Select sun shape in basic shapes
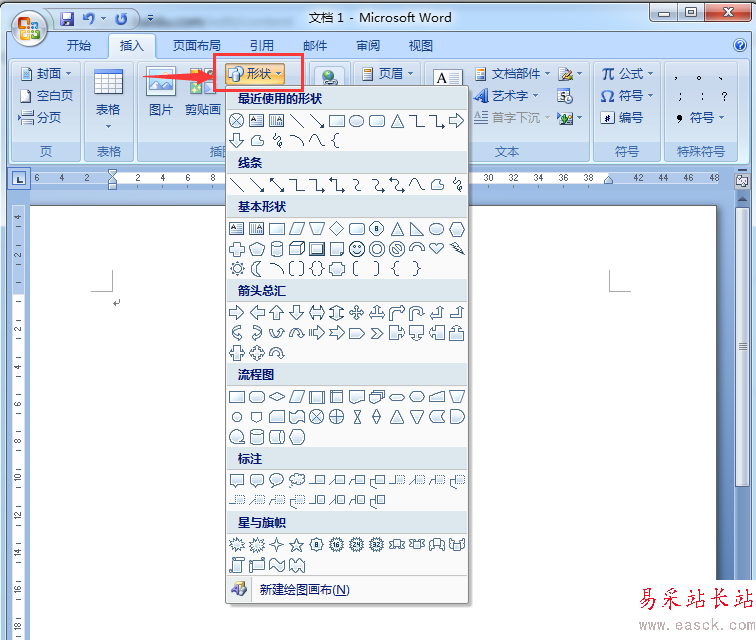Viewport: 756px width, 640px height. [x=237, y=269]
